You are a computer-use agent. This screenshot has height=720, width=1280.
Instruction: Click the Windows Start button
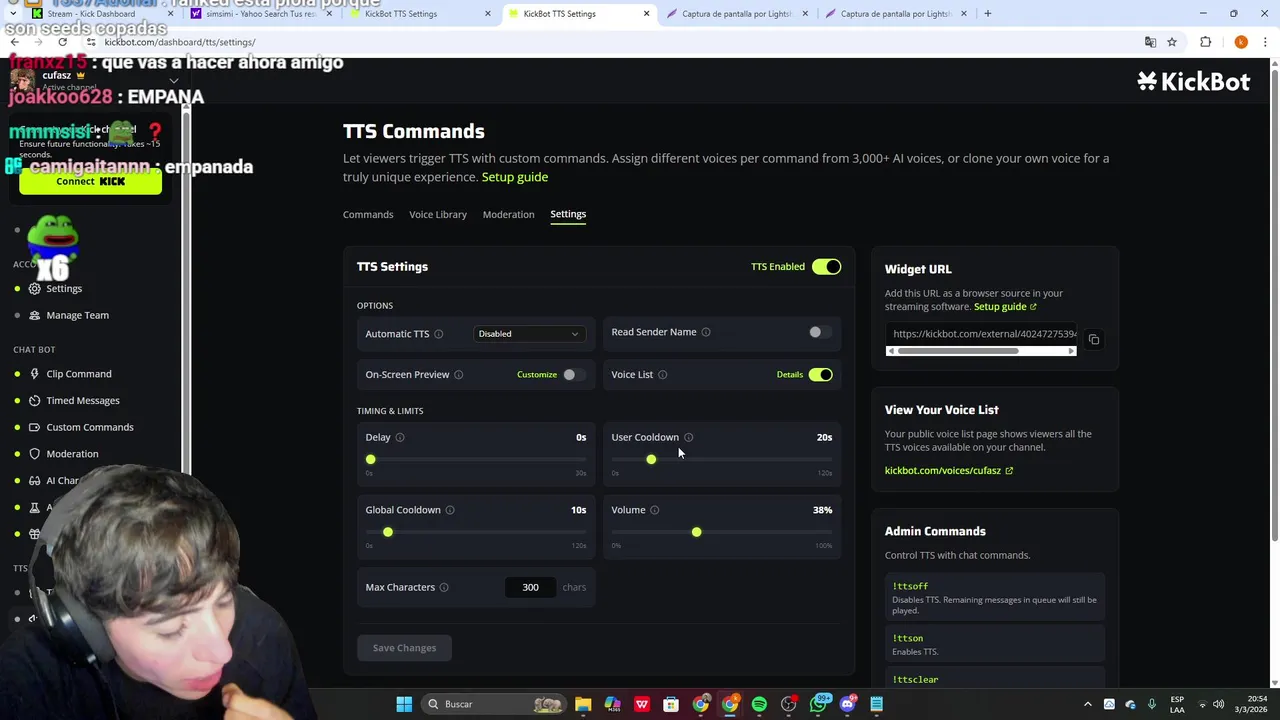[404, 704]
